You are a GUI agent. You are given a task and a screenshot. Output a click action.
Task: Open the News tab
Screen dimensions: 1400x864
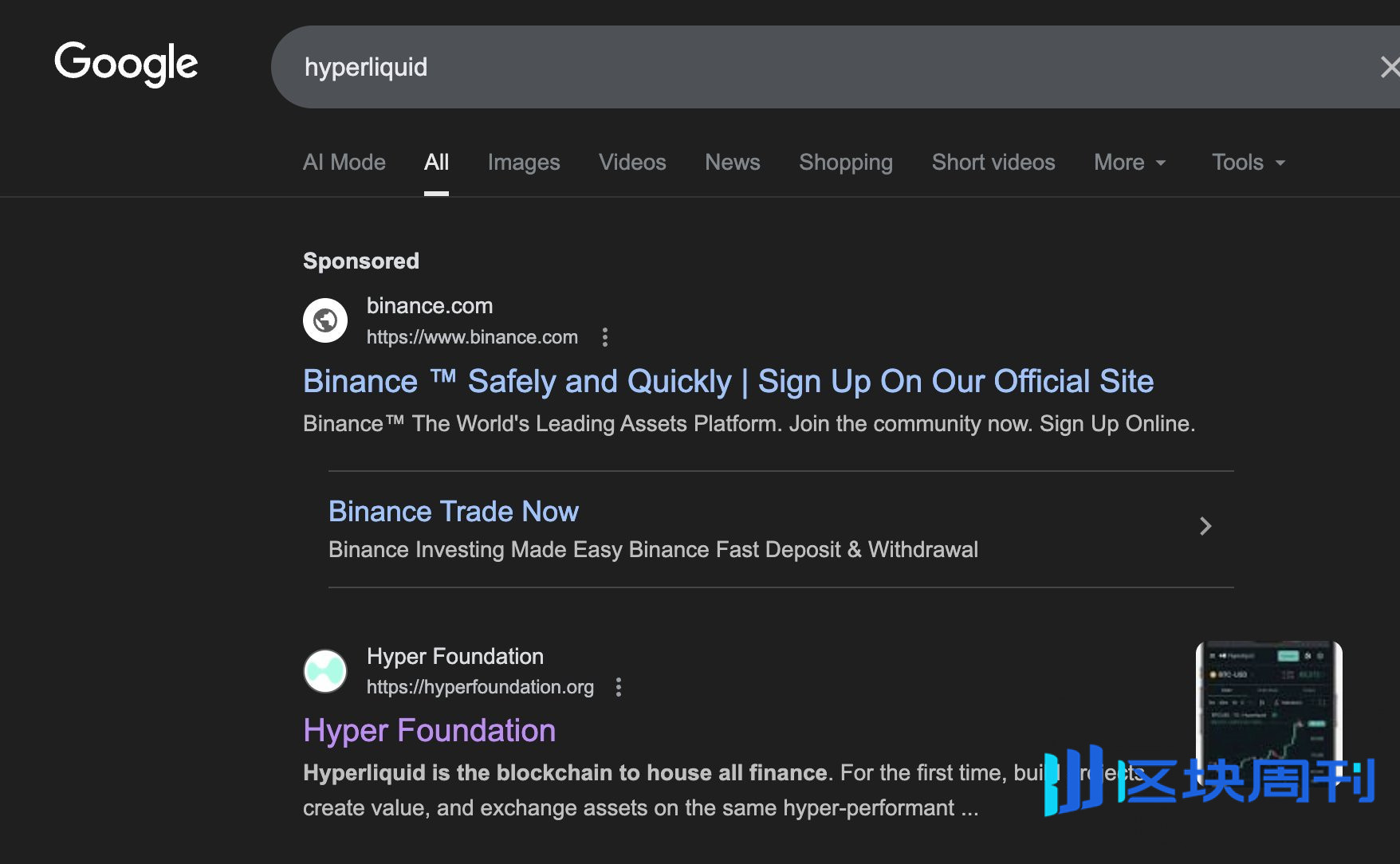click(x=733, y=162)
